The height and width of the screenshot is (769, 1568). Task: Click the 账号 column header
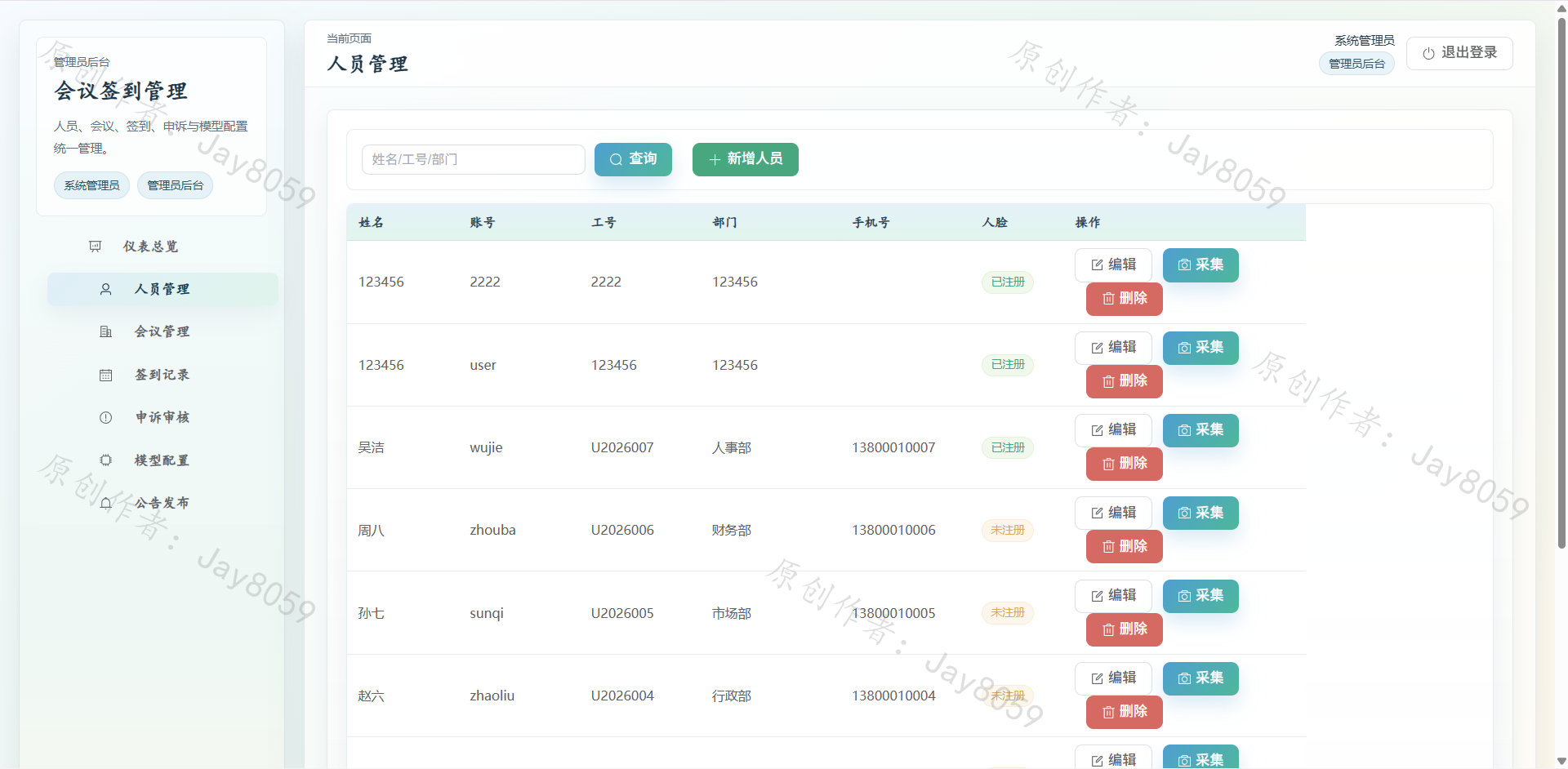coord(483,222)
